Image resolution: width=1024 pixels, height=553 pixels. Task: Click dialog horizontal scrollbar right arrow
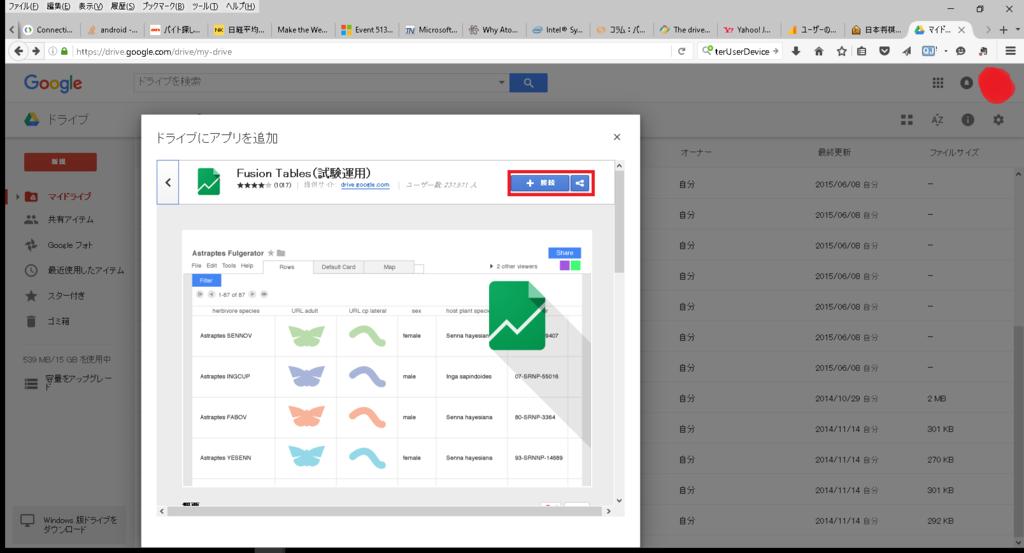click(x=608, y=511)
